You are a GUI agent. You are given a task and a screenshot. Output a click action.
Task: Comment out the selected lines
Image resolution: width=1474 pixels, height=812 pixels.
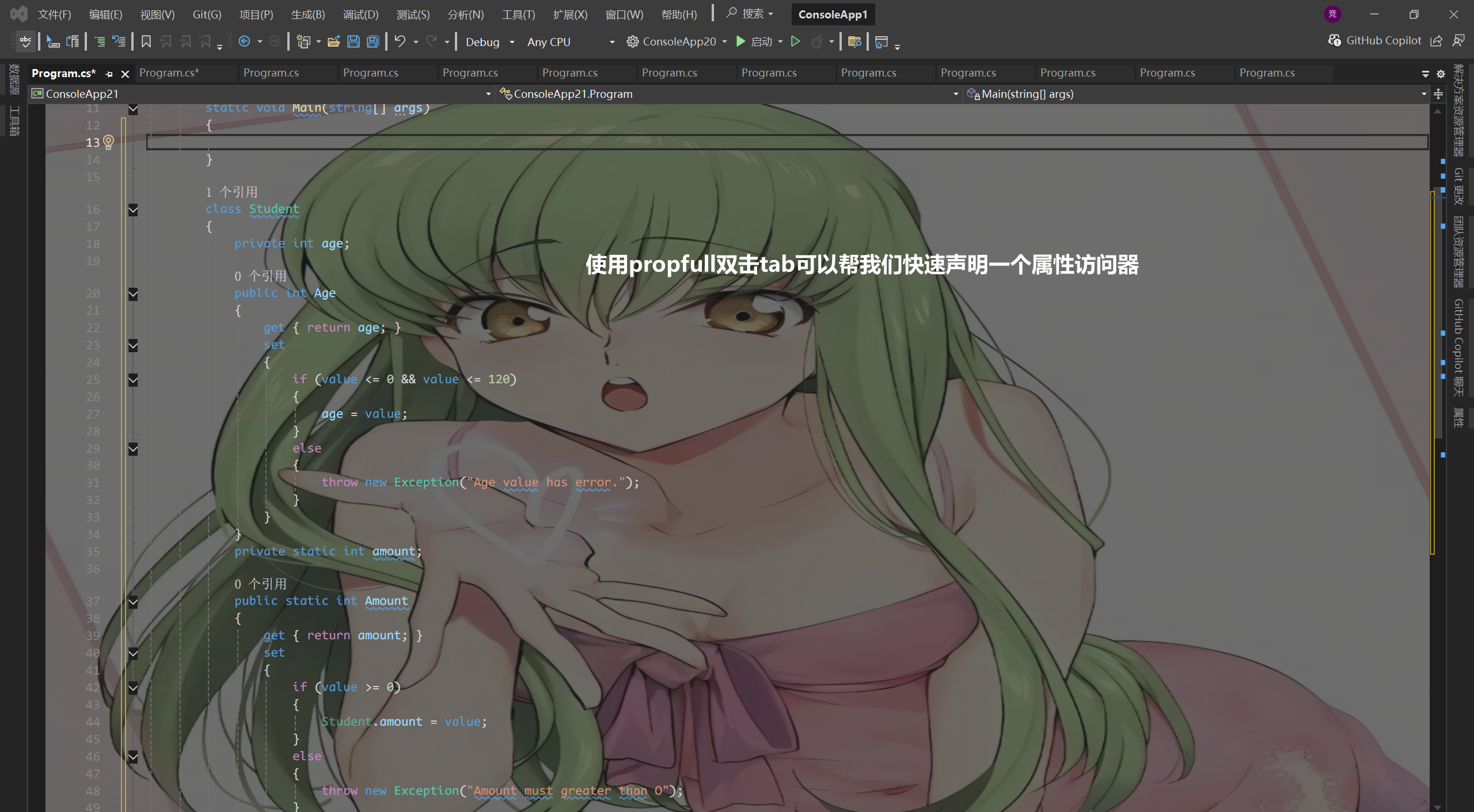point(100,41)
